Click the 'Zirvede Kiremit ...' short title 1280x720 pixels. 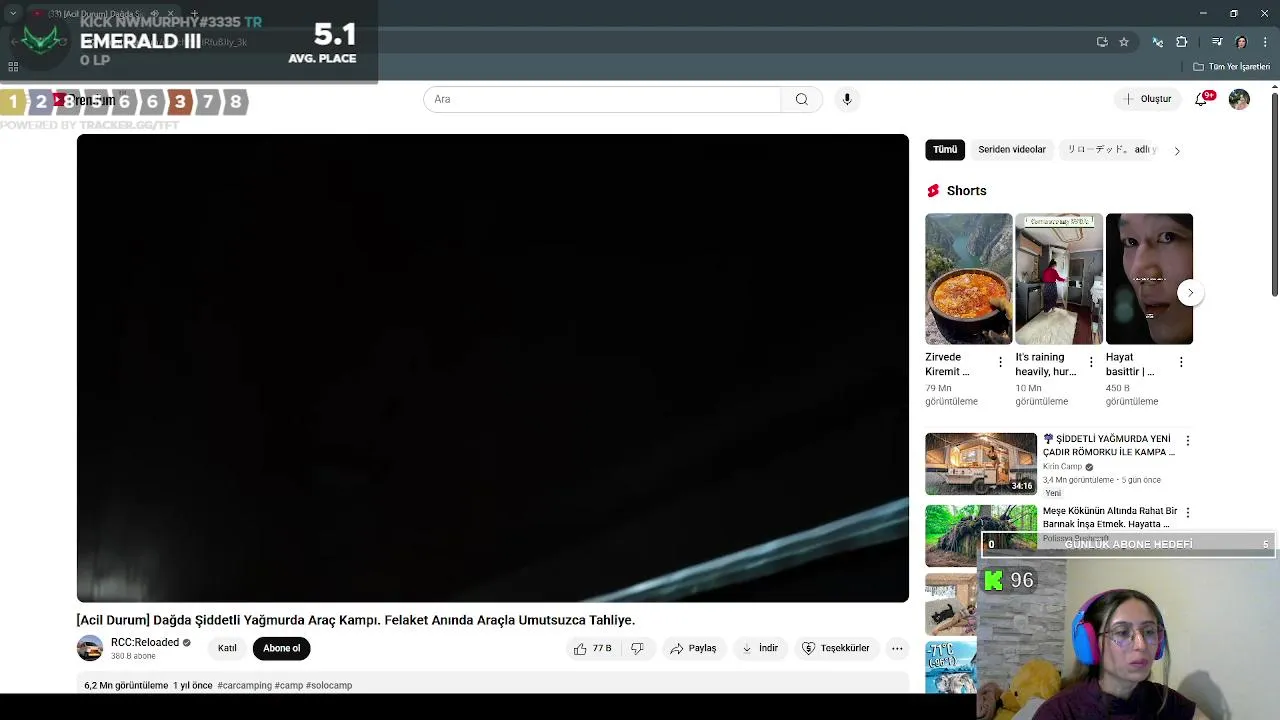[x=947, y=364]
